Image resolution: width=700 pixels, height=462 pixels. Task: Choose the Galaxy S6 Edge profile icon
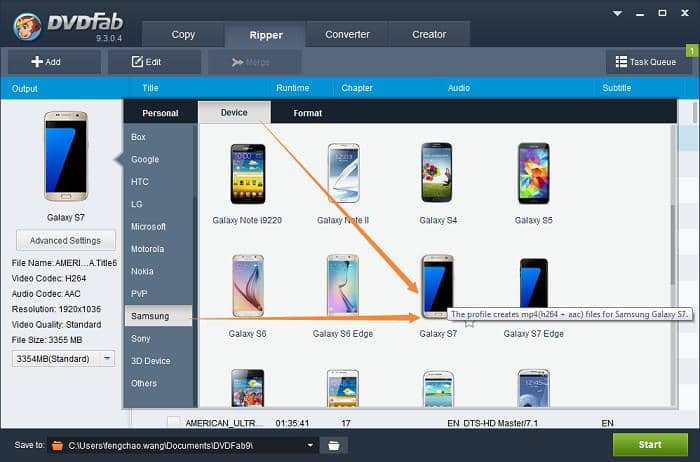[342, 286]
